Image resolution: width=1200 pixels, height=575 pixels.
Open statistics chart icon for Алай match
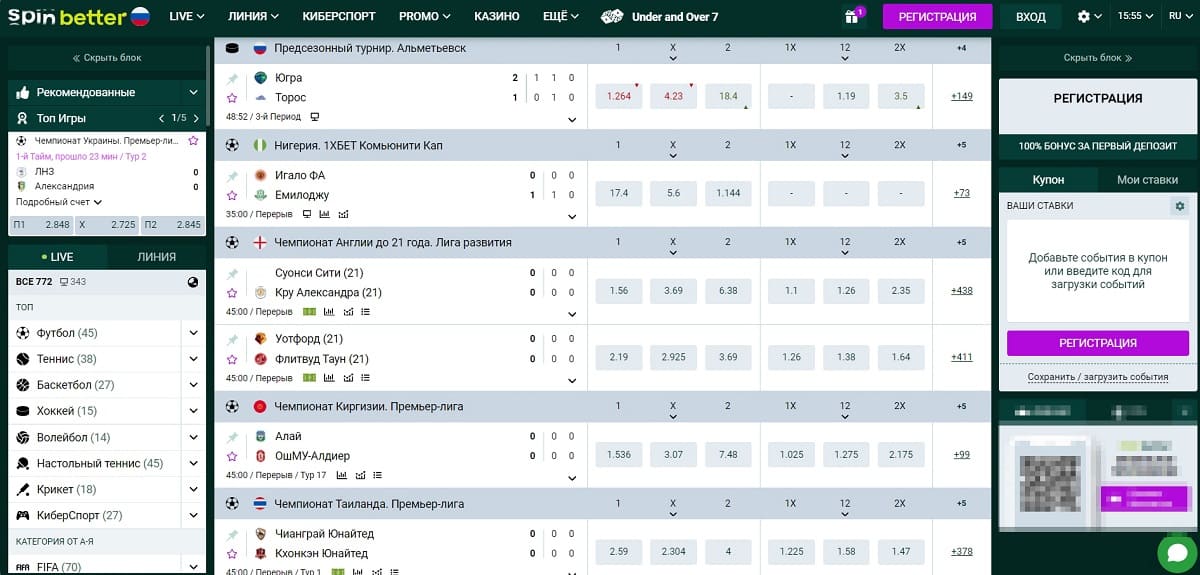pos(341,476)
